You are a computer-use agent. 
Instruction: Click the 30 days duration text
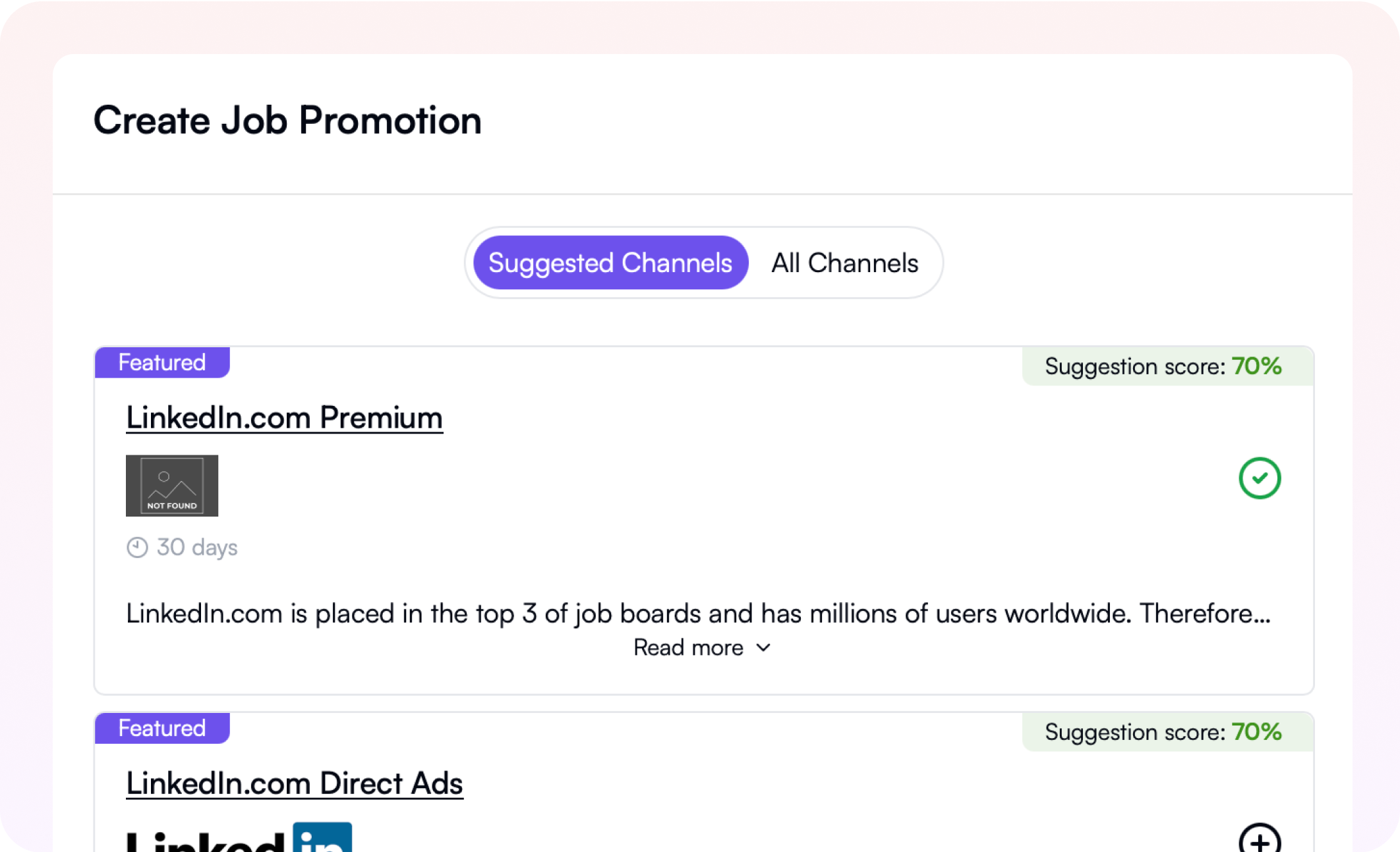(197, 548)
